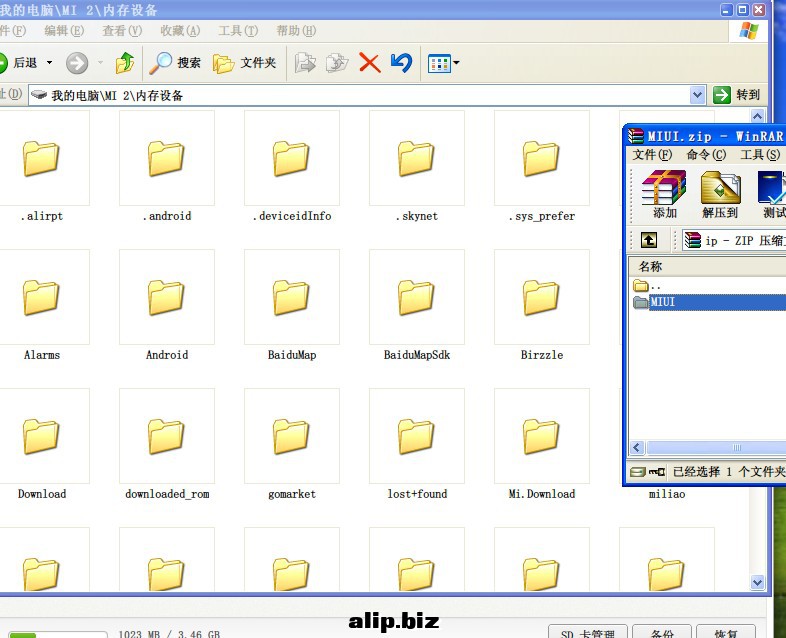
Task: Click the green-arrow up-folder icon in Explorer
Action: [125, 63]
